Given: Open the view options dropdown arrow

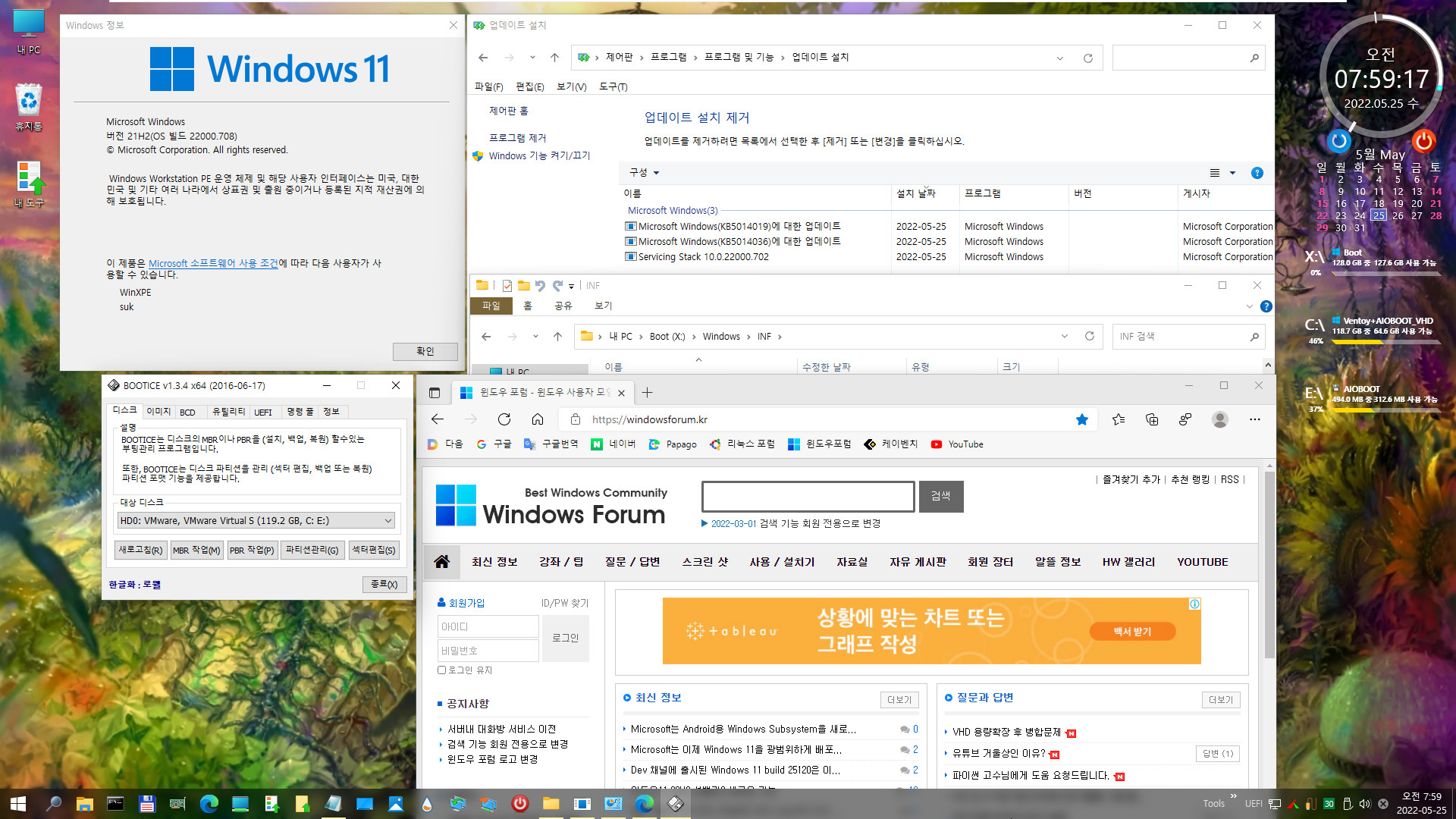Looking at the screenshot, I should click(x=1232, y=173).
